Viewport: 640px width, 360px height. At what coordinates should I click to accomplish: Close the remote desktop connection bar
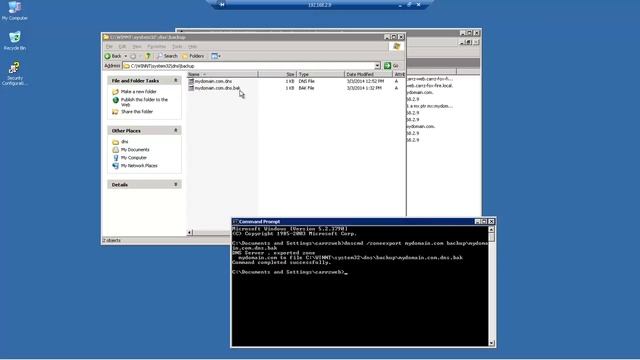coord(418,5)
